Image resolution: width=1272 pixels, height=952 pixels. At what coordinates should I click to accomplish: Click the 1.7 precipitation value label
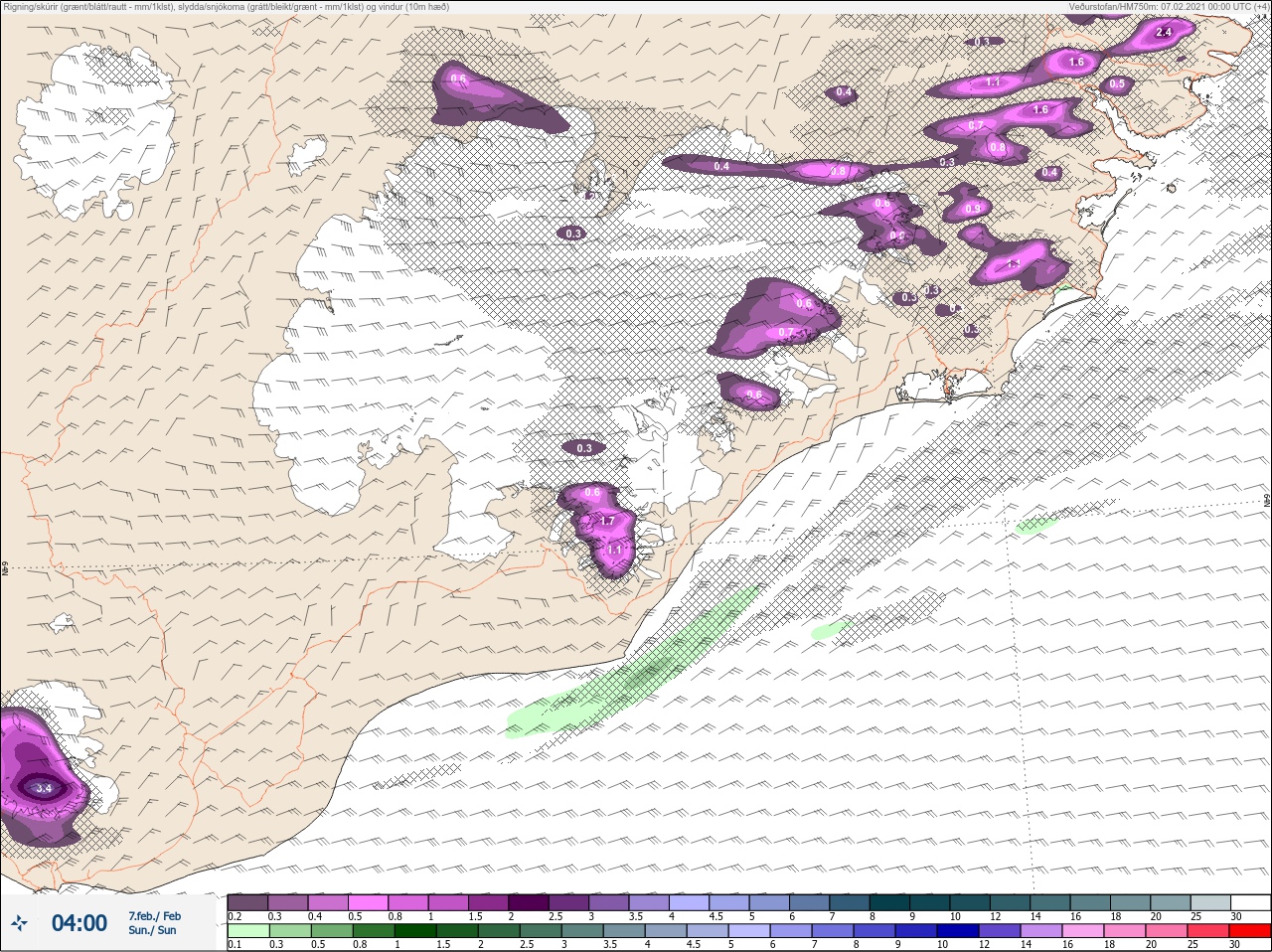pos(608,521)
